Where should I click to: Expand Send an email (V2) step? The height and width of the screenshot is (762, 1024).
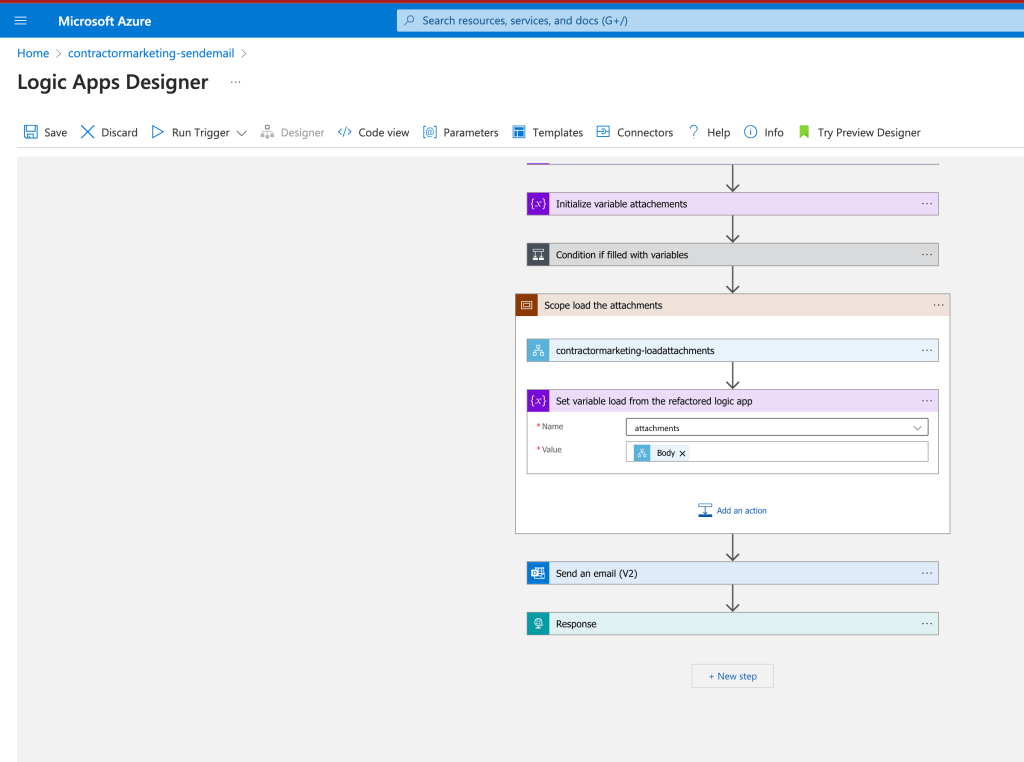coord(733,573)
